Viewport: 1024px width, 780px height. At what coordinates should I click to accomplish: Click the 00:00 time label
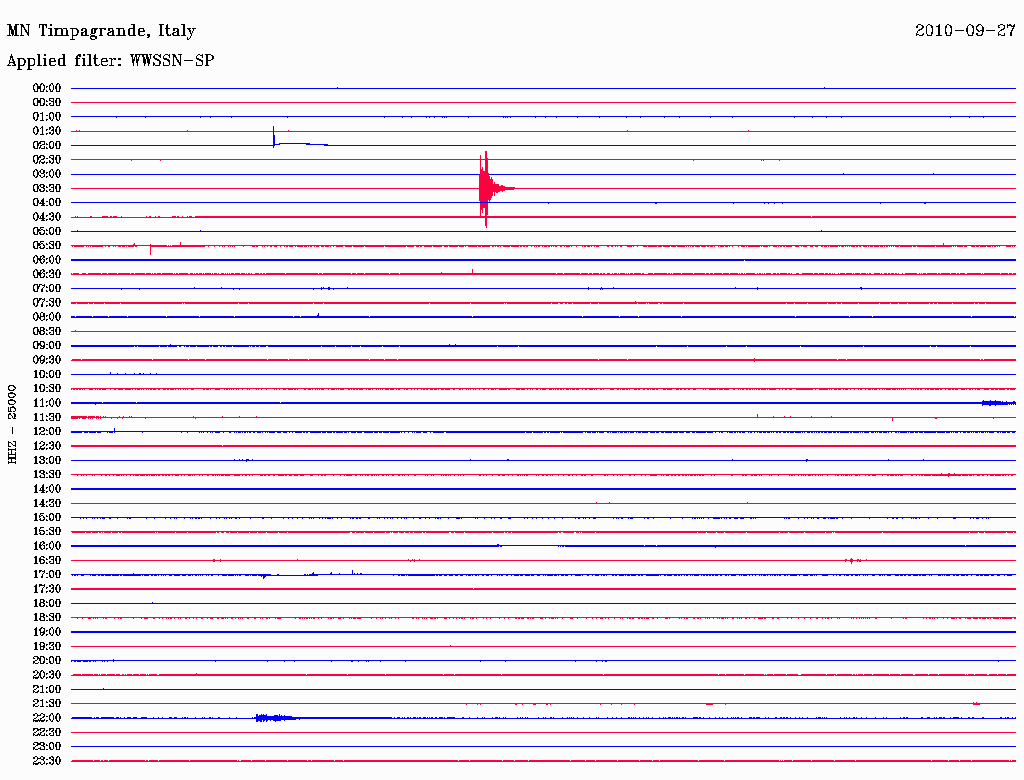click(47, 88)
